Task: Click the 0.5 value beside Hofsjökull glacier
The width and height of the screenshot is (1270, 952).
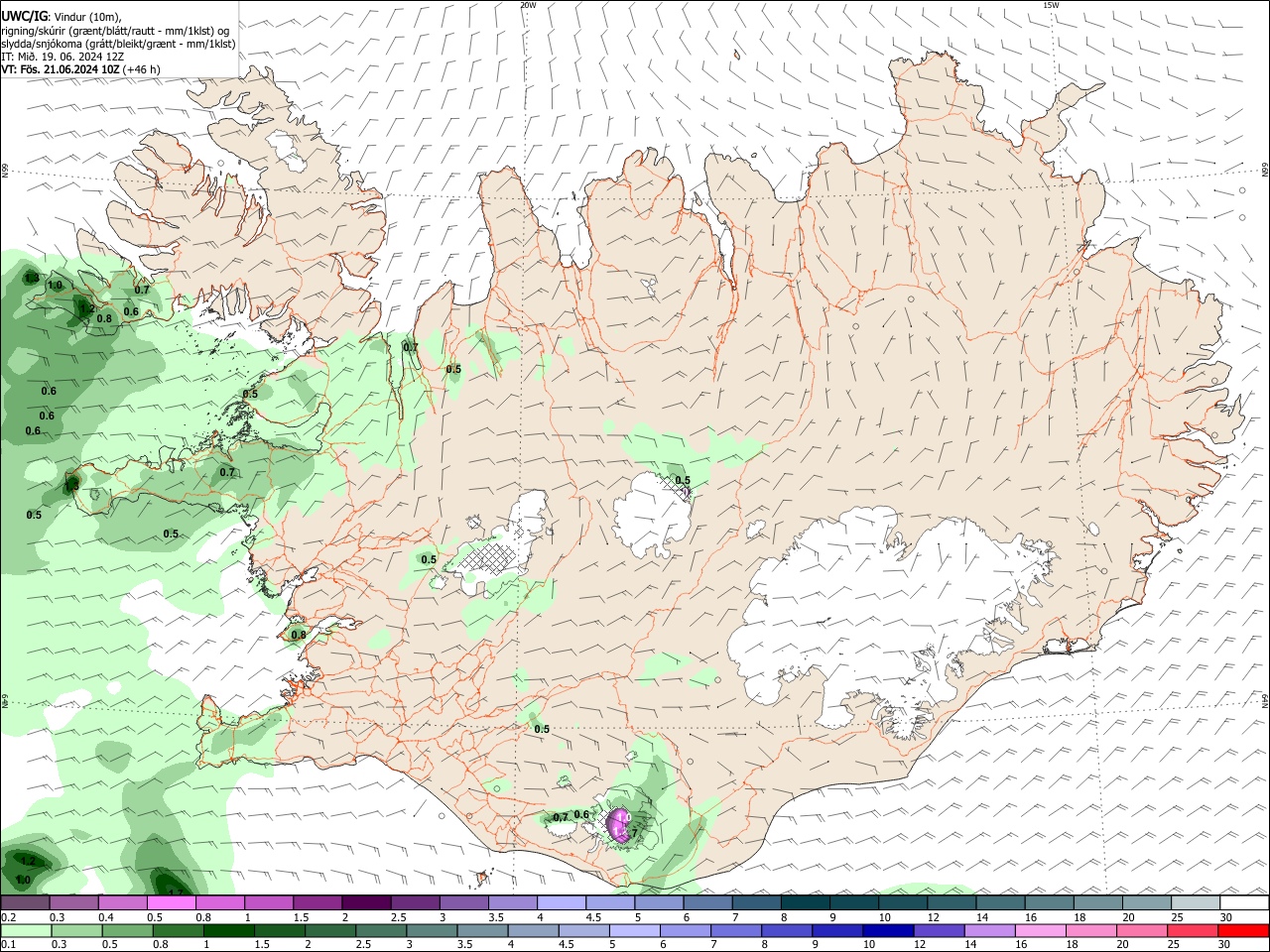Action: point(683,481)
